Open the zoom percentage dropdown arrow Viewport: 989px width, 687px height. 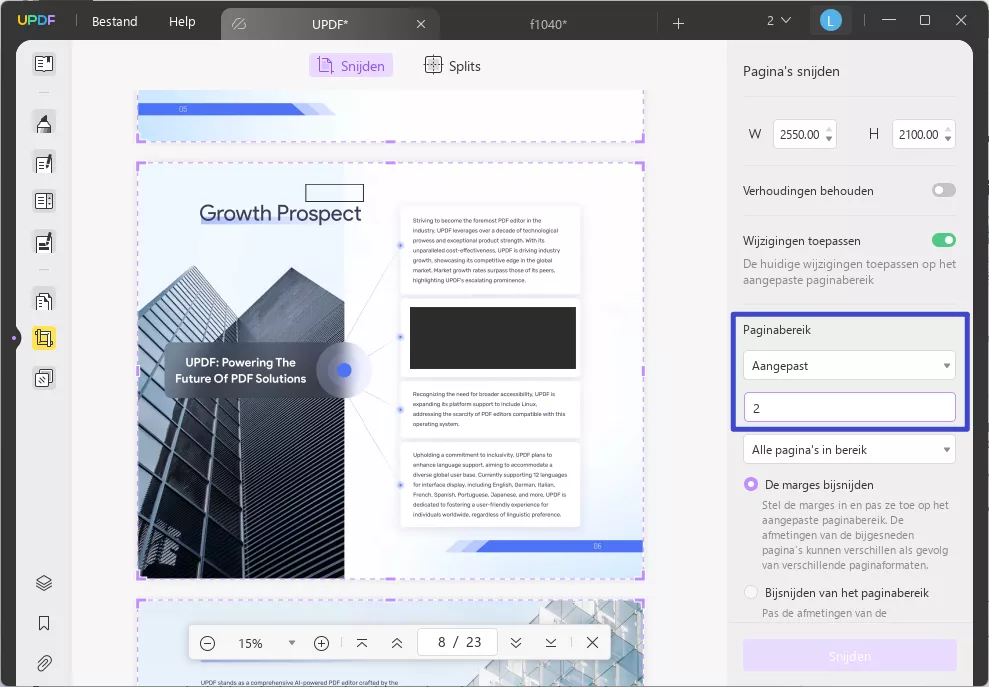click(x=291, y=643)
